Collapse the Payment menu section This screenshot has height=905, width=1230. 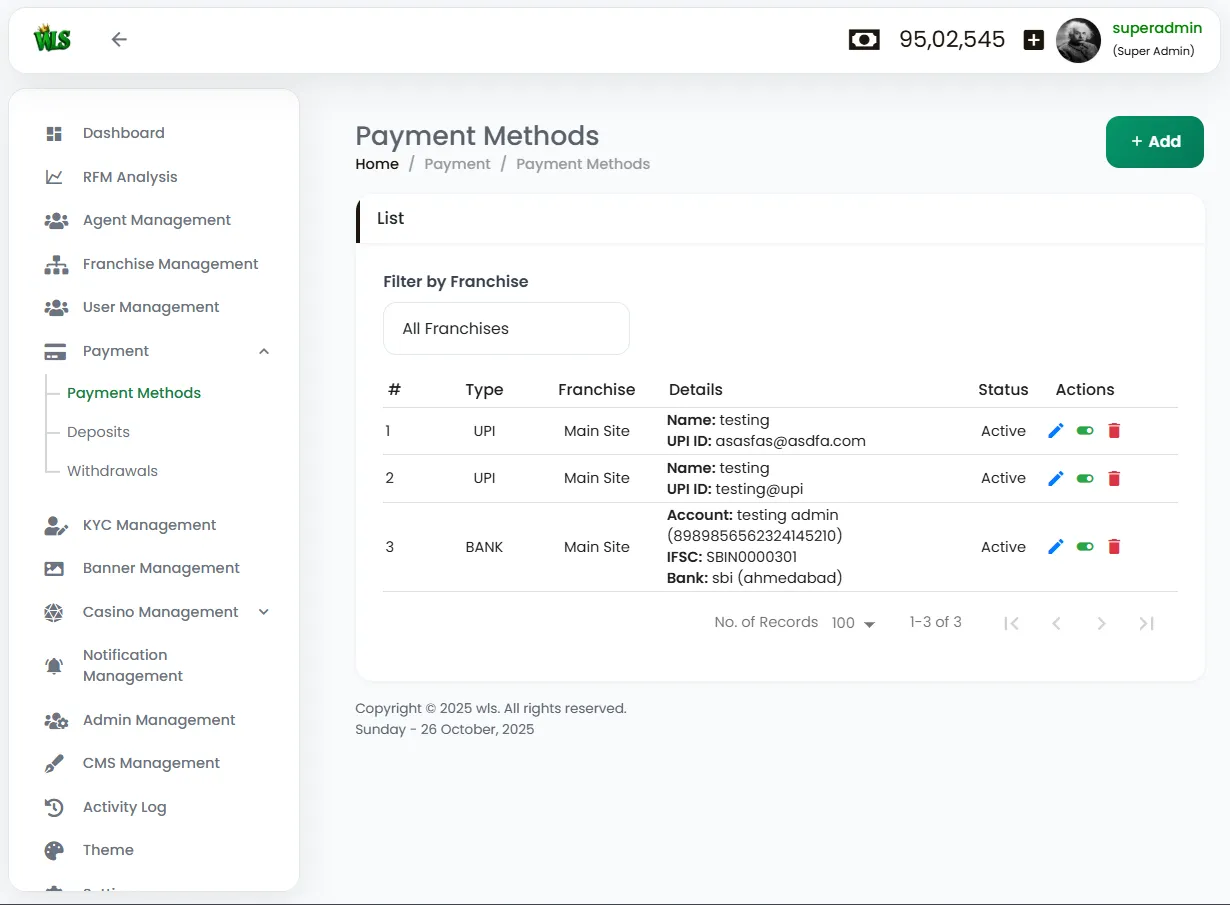coord(264,351)
